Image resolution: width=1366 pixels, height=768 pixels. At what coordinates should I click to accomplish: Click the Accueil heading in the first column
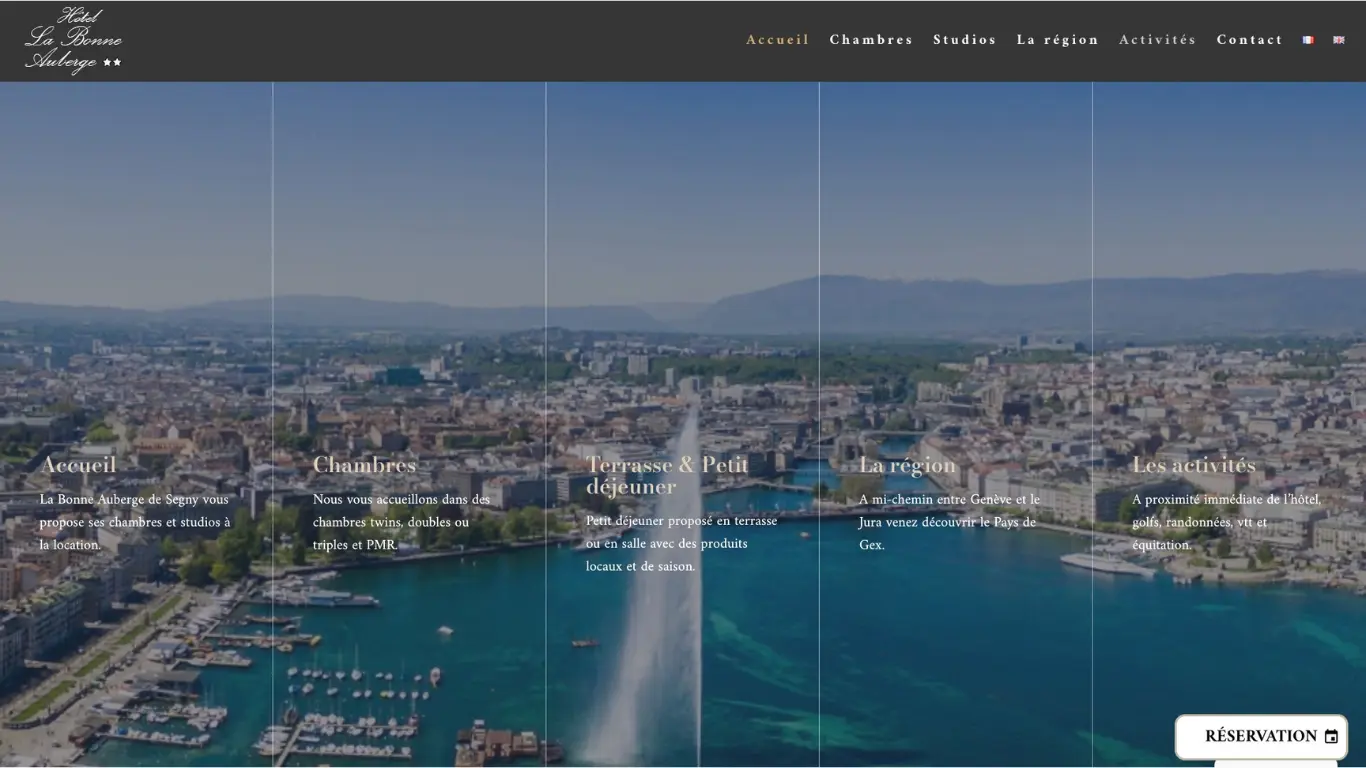point(78,465)
